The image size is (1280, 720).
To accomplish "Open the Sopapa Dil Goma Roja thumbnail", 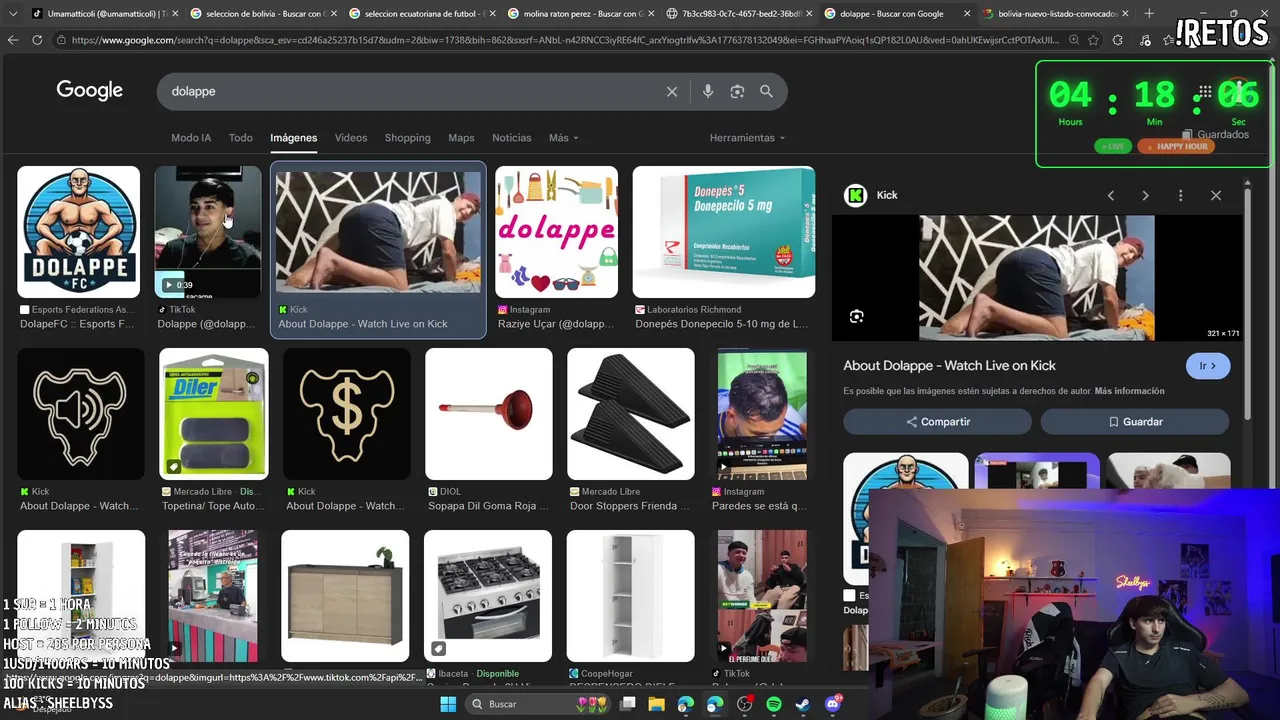I will click(x=488, y=414).
